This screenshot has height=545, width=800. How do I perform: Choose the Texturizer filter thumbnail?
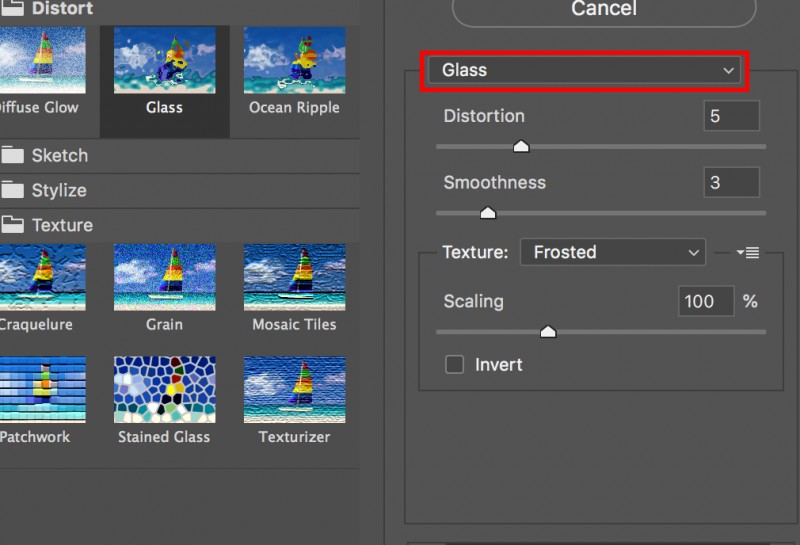click(x=294, y=389)
